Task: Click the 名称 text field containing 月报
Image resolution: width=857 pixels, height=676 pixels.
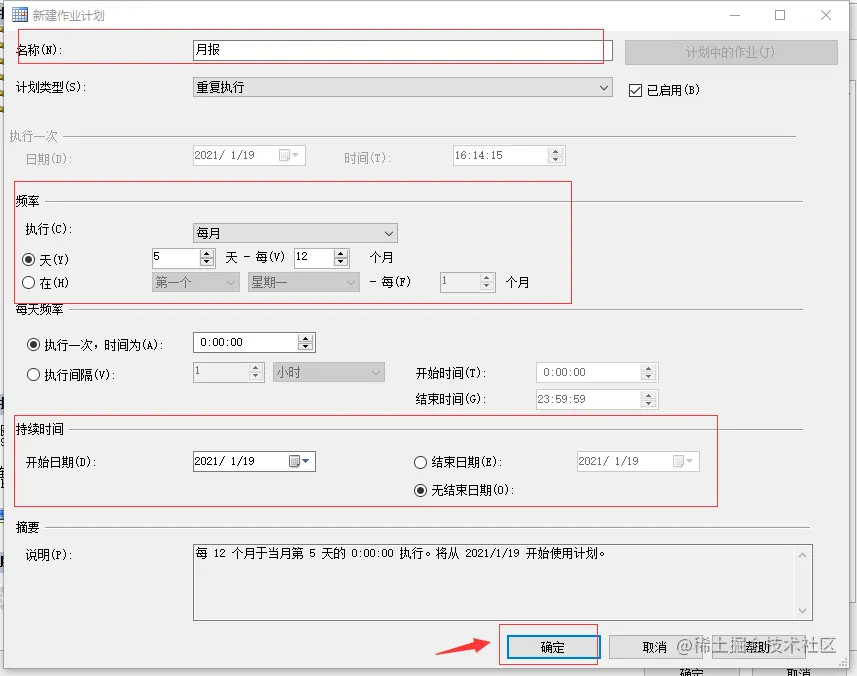Action: tap(402, 50)
